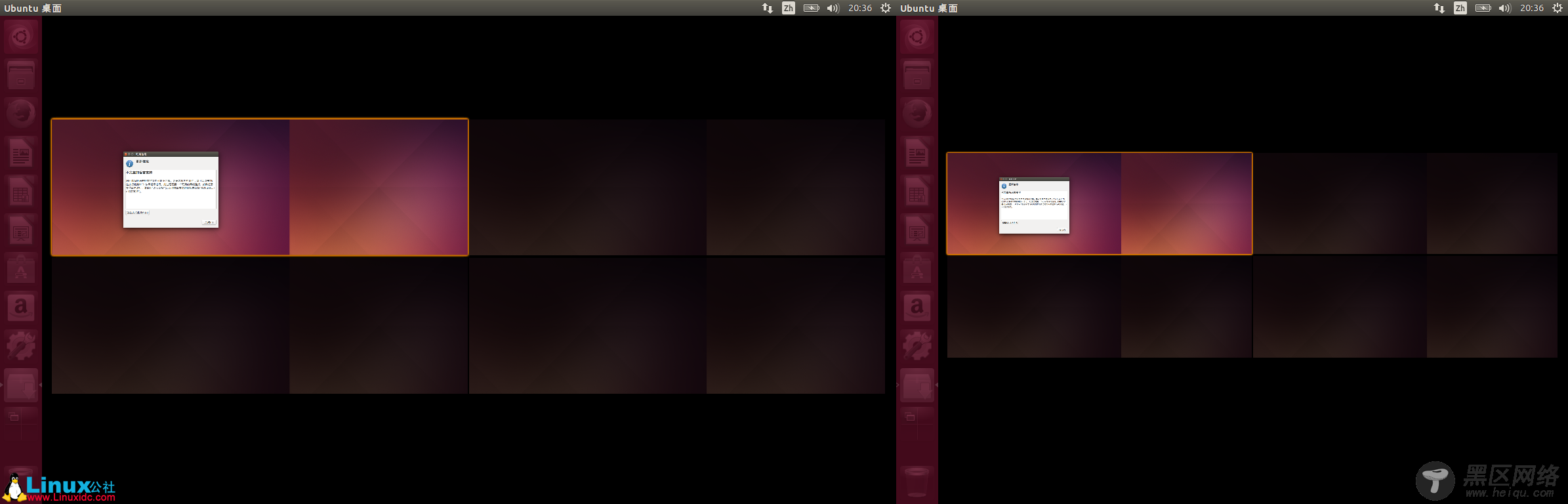Viewport: 1568px width, 504px height.
Task: Open LibreOffice Calc in the left screen launcher
Action: pos(21,192)
